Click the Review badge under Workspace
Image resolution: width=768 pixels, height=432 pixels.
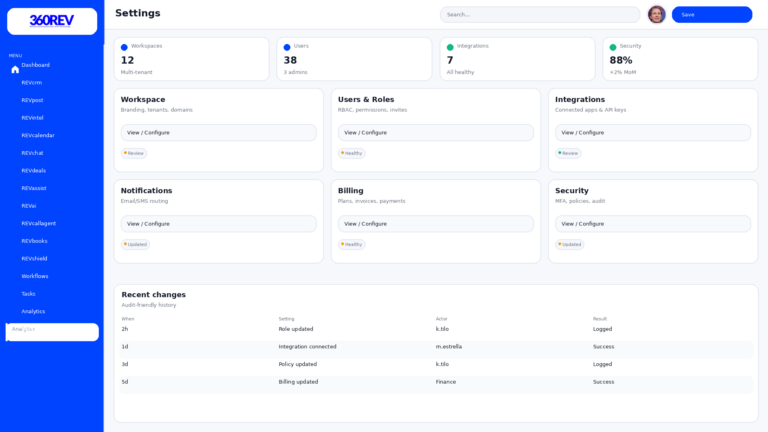click(x=134, y=153)
